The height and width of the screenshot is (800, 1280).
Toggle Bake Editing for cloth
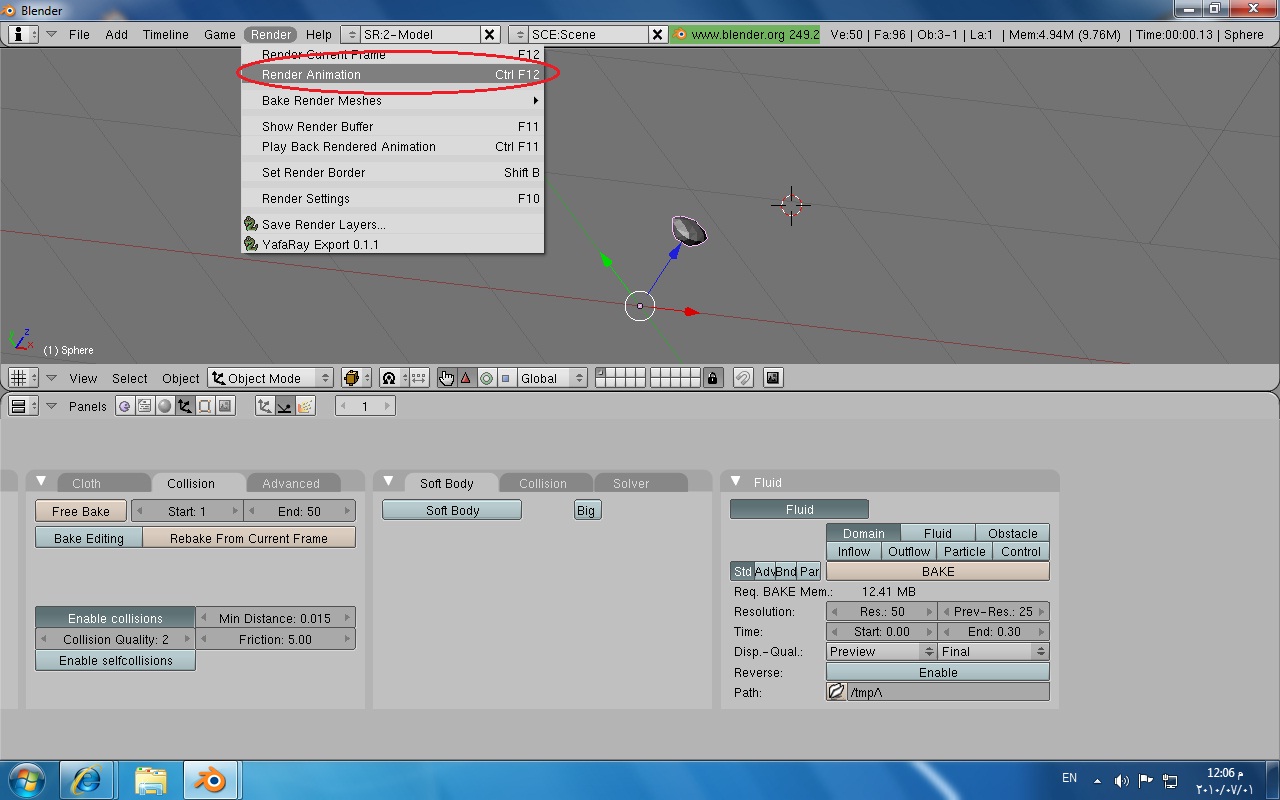[89, 538]
